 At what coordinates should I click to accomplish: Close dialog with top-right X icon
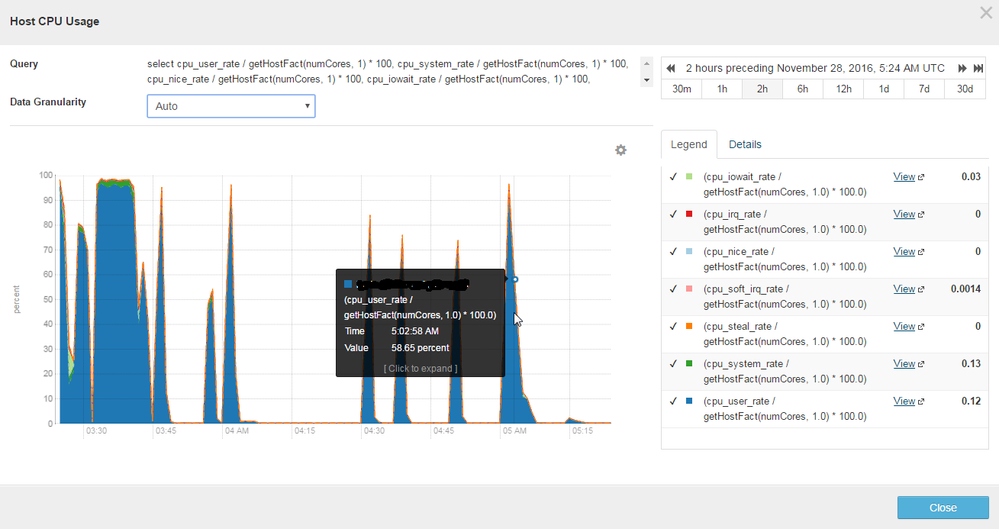[x=985, y=13]
